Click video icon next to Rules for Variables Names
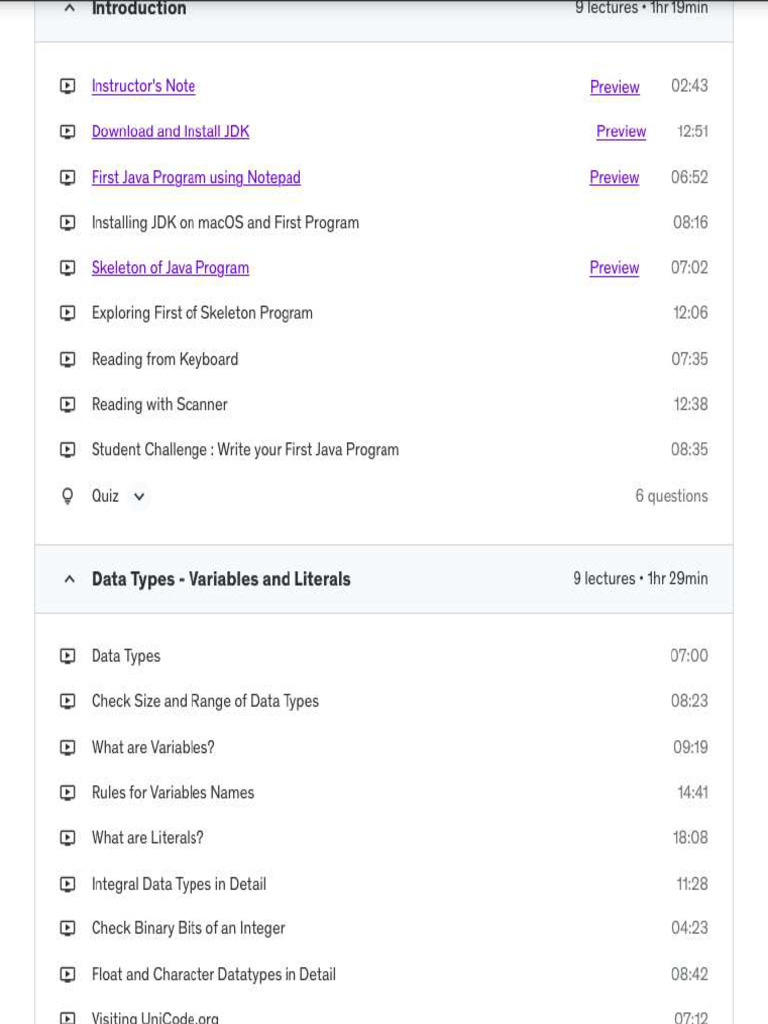The height and width of the screenshot is (1024, 768). click(67, 793)
